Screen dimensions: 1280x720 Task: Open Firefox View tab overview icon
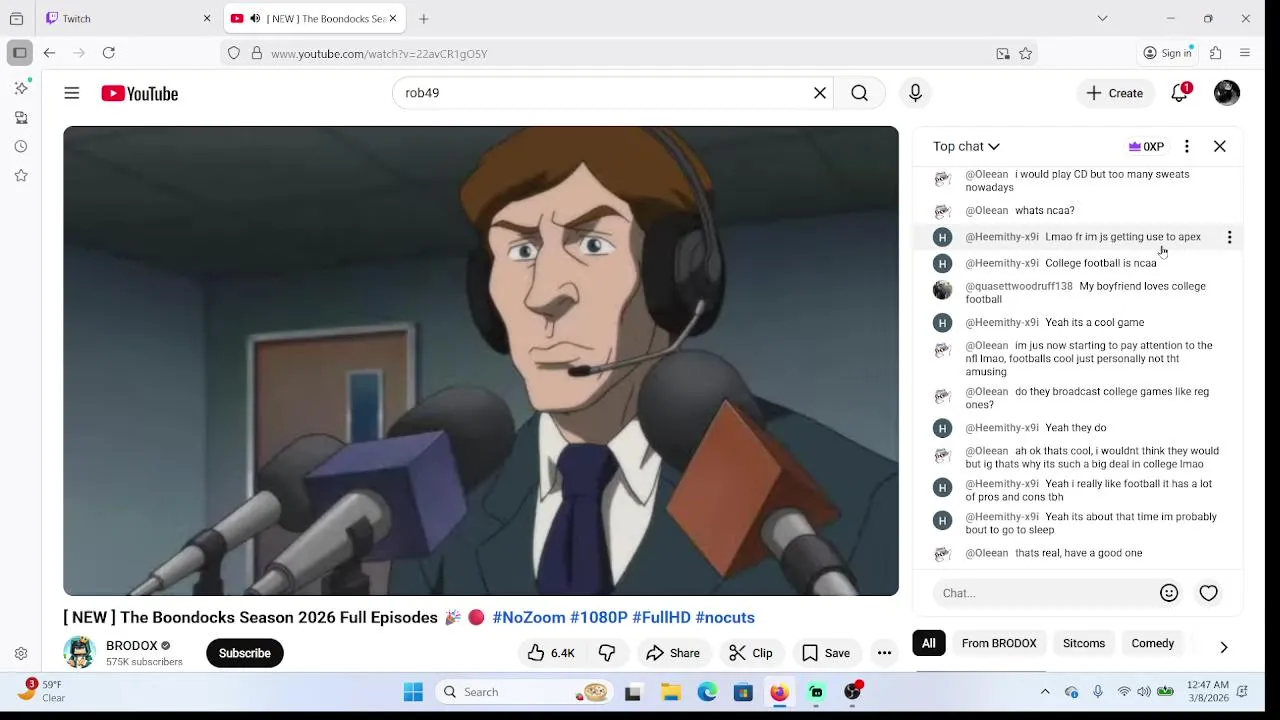16,18
